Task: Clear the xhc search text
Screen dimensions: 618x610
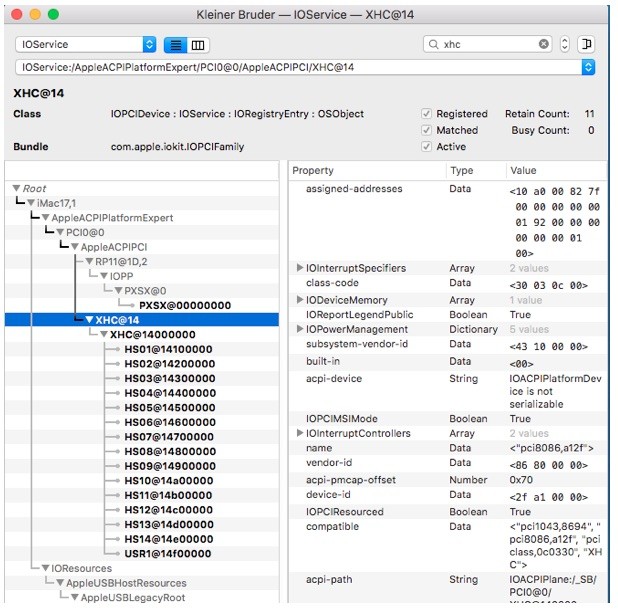Action: (x=544, y=45)
